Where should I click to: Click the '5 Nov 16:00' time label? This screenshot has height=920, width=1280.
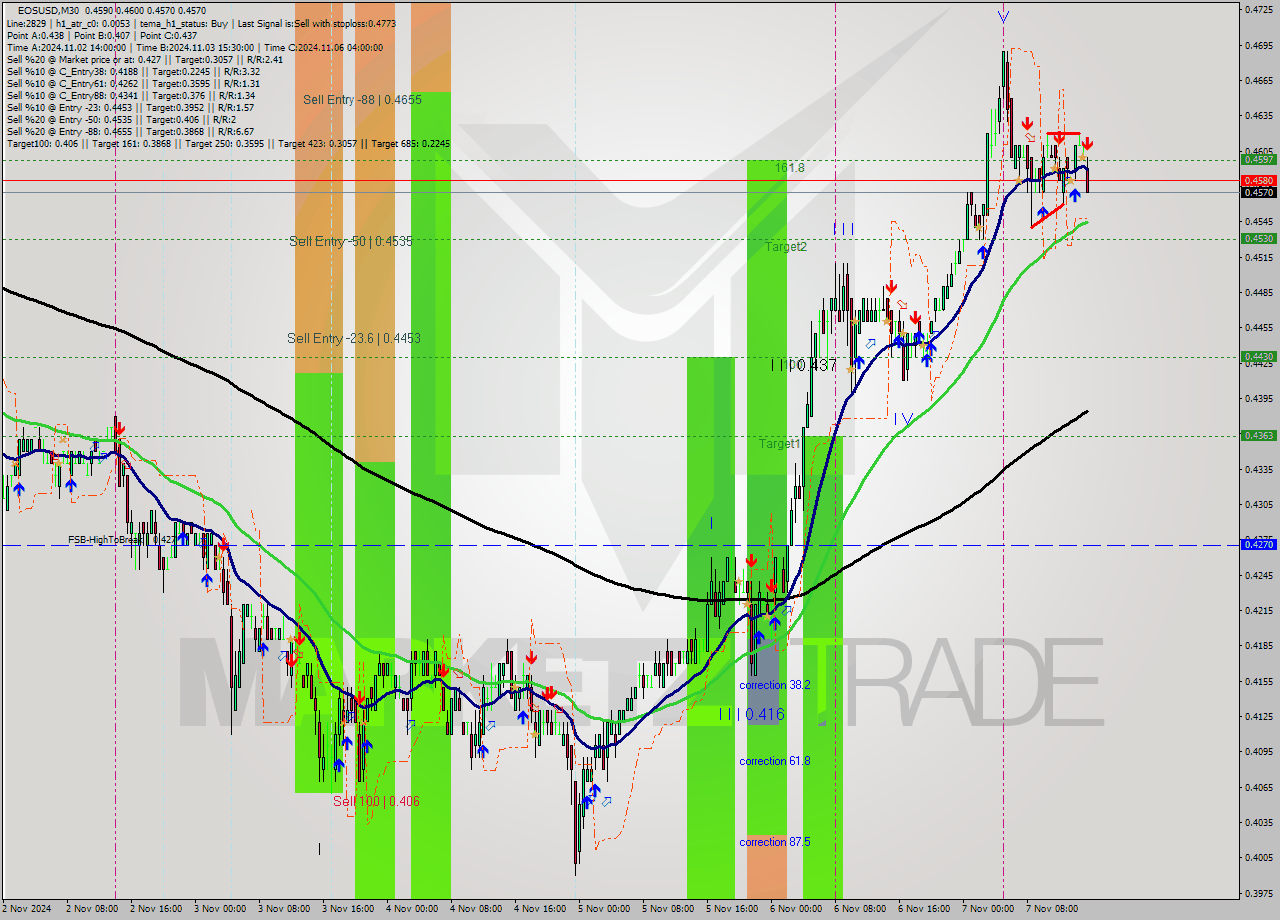pyautogui.click(x=732, y=909)
